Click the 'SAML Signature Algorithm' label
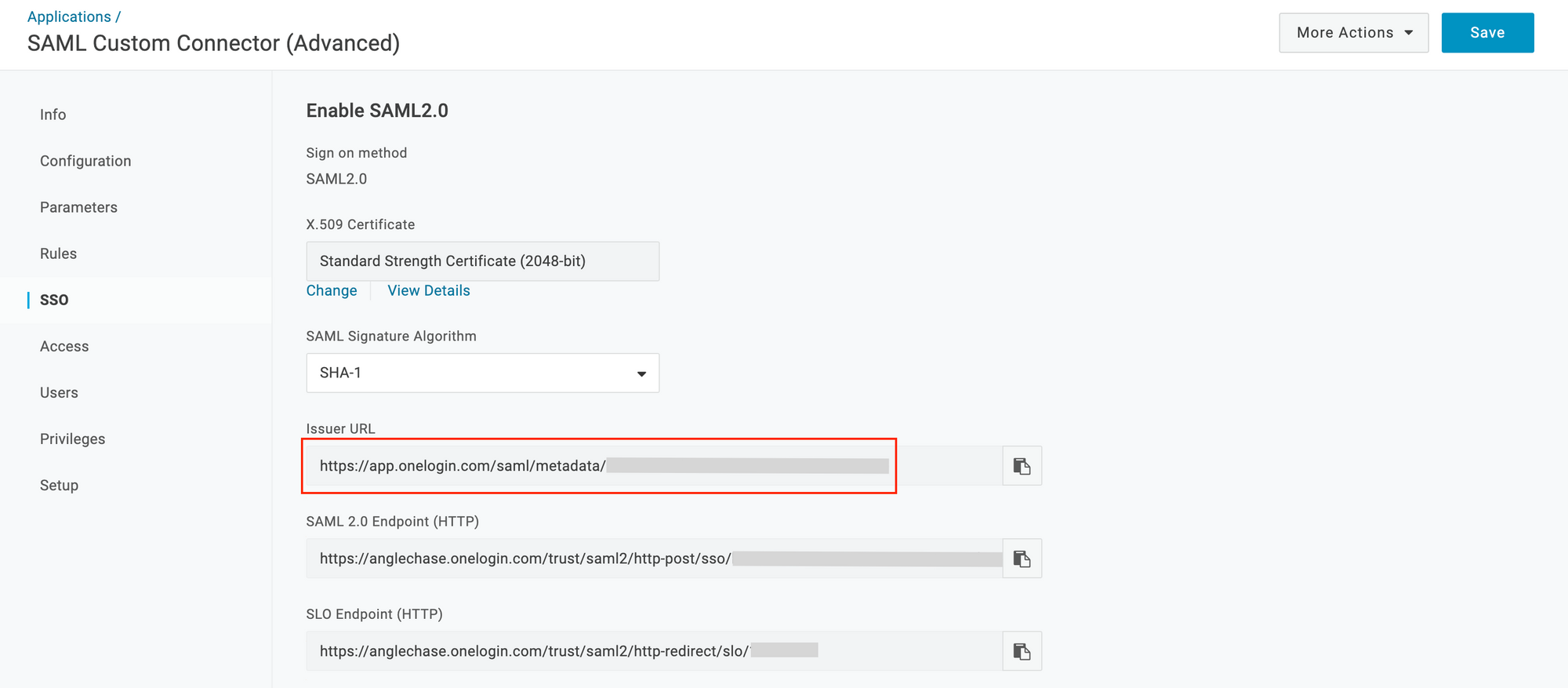 coord(391,336)
